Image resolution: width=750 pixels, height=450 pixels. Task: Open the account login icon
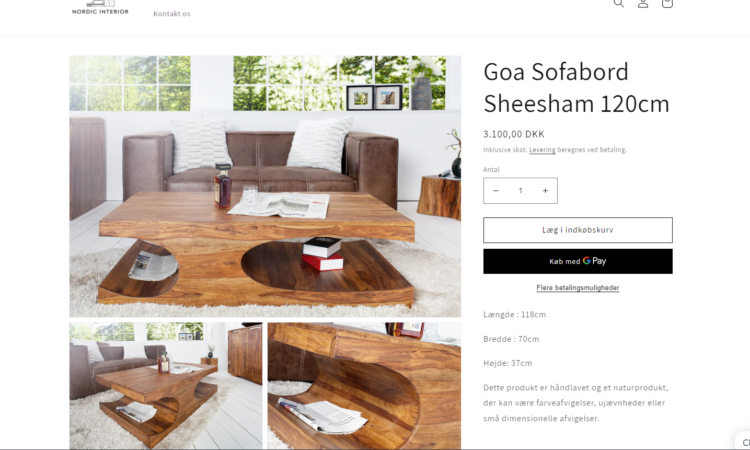643,3
